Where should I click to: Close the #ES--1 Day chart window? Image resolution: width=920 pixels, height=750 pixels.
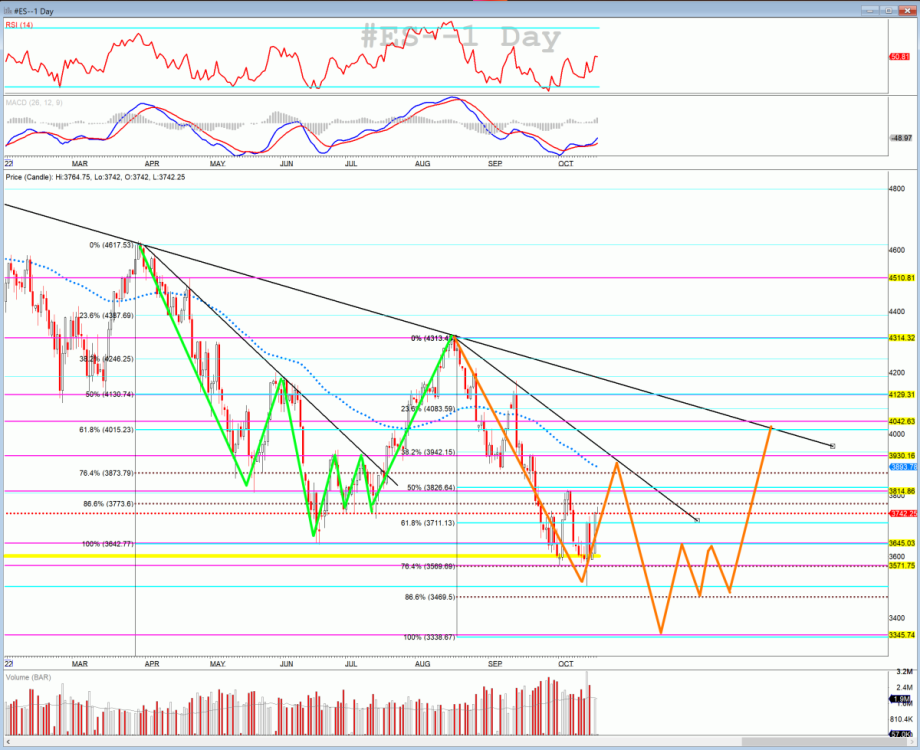[906, 9]
